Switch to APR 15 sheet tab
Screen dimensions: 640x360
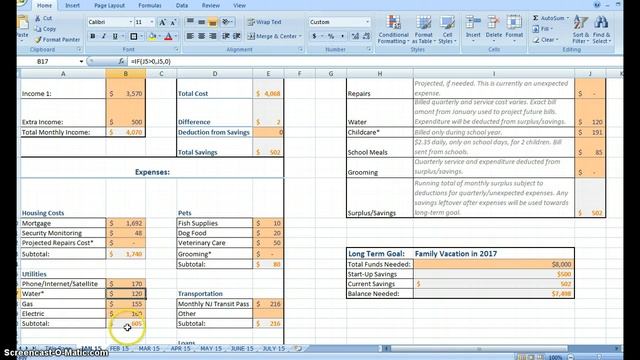(180, 349)
